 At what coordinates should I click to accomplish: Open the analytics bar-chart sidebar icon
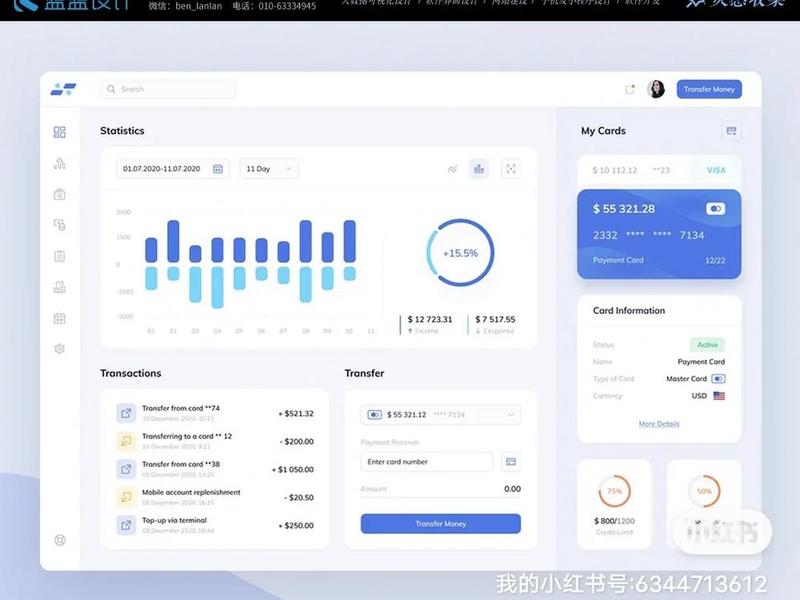coord(60,163)
